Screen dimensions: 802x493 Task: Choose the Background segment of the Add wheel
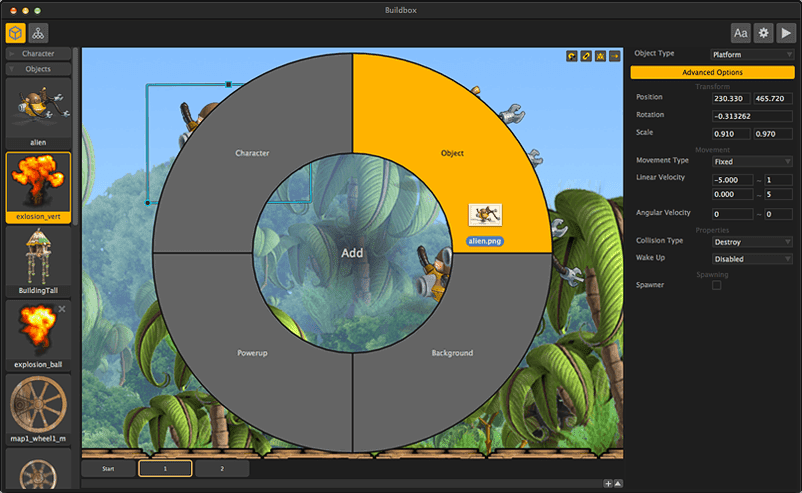(x=452, y=353)
